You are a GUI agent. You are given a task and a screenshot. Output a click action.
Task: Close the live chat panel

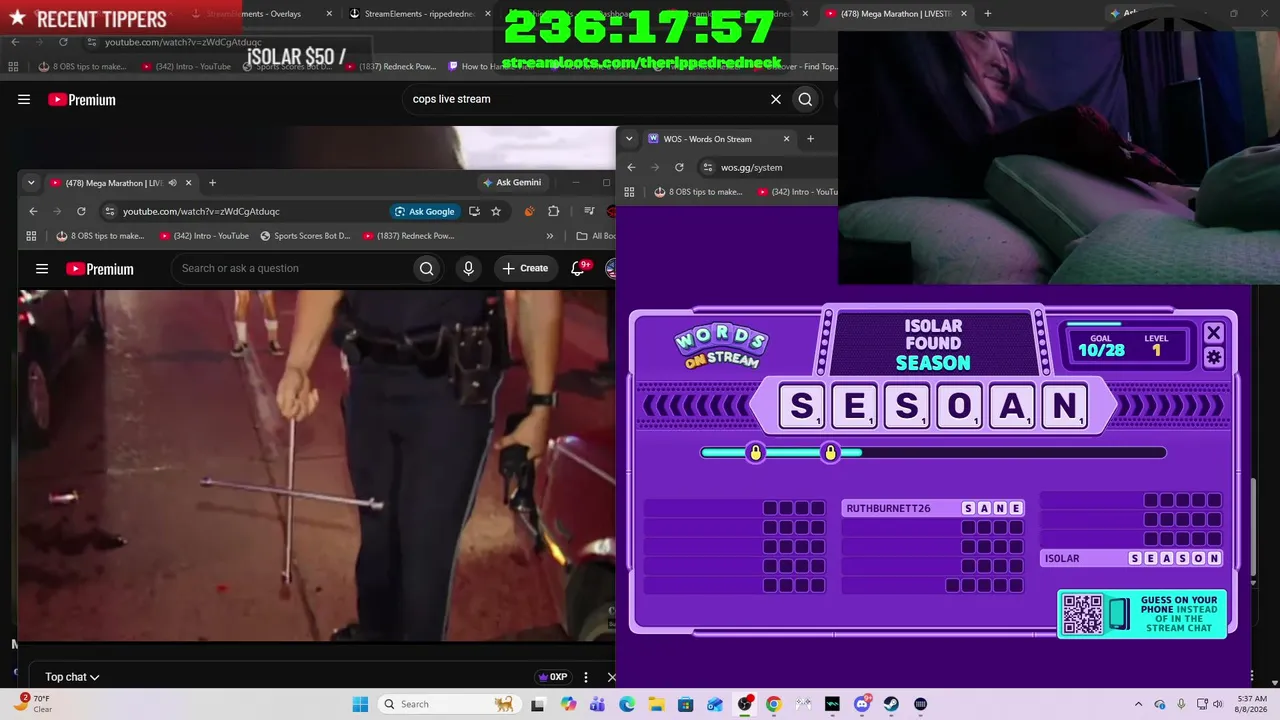tap(611, 677)
